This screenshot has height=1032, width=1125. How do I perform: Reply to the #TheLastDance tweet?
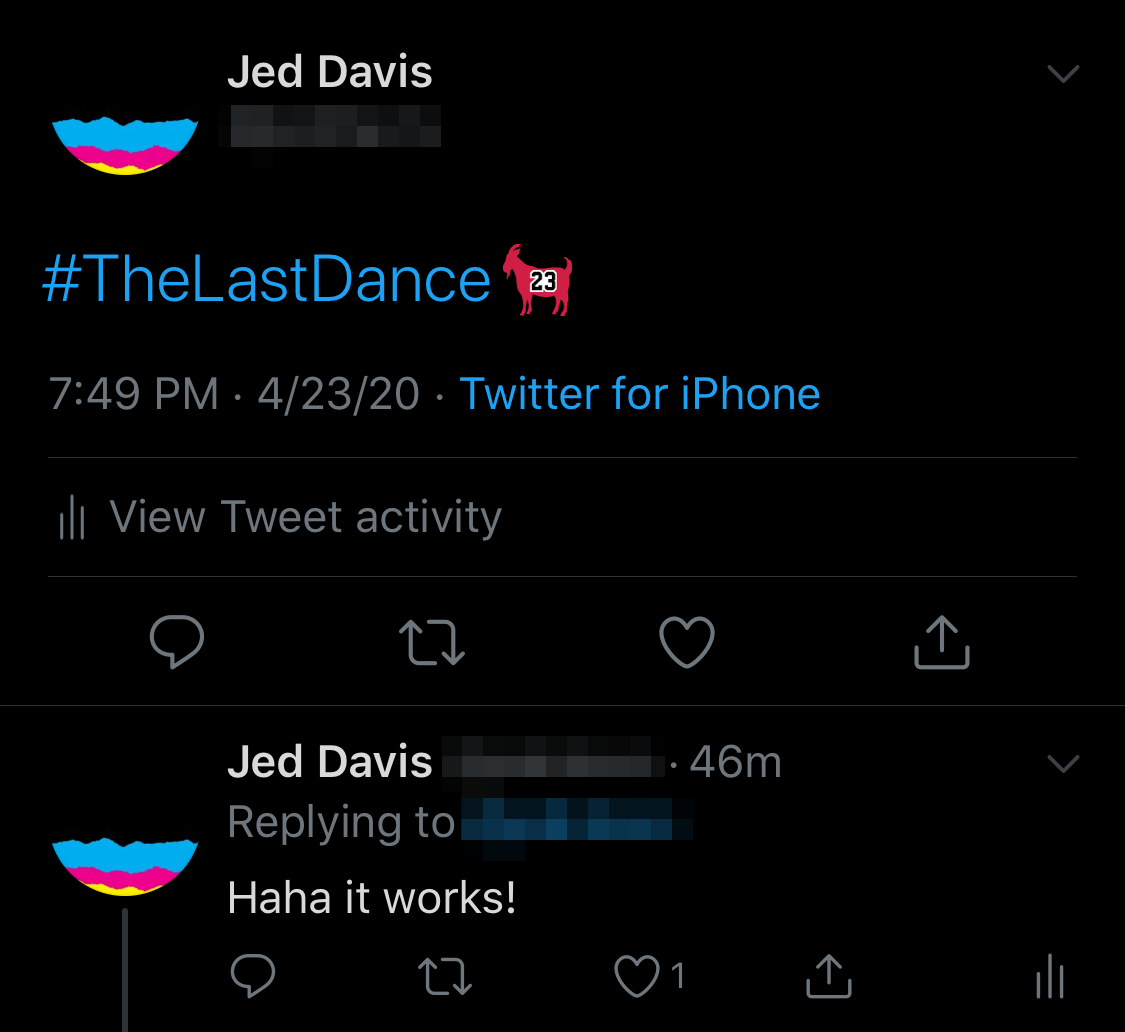click(176, 642)
